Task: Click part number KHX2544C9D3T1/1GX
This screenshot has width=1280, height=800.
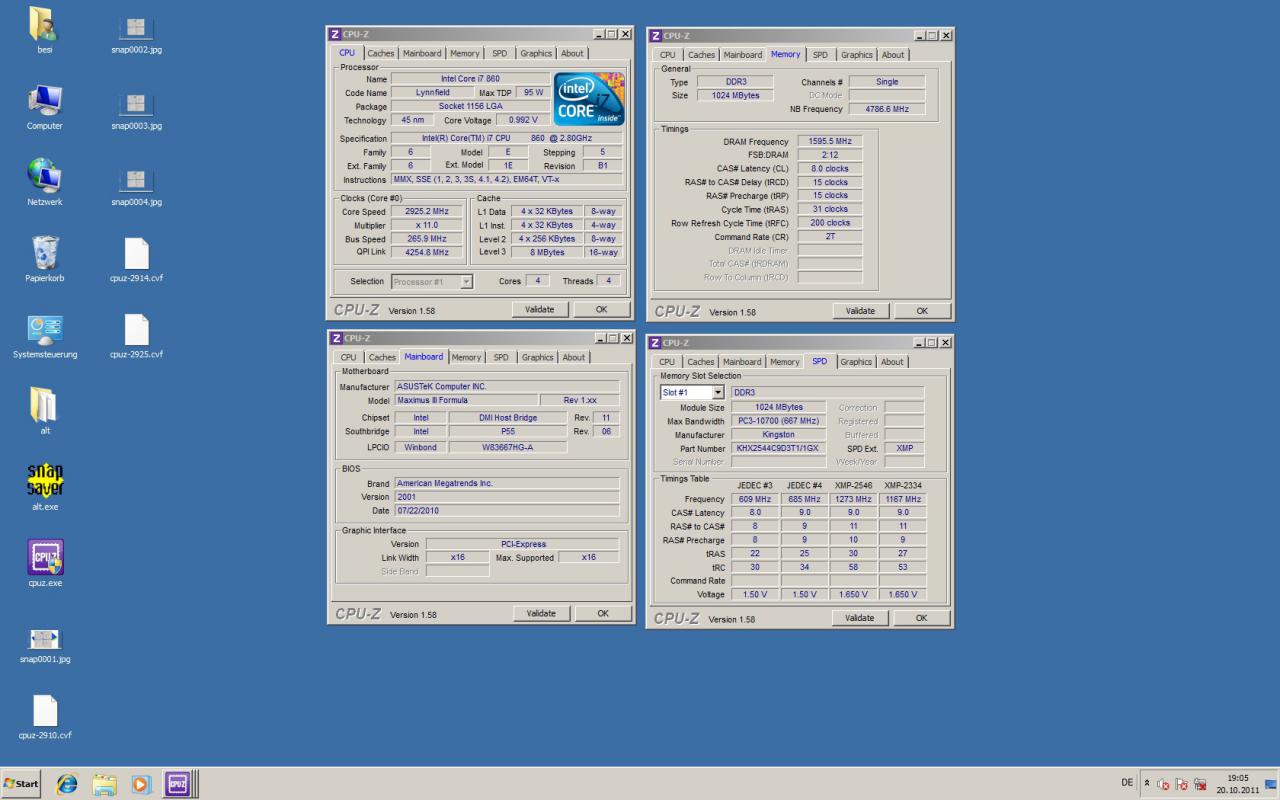Action: 779,449
